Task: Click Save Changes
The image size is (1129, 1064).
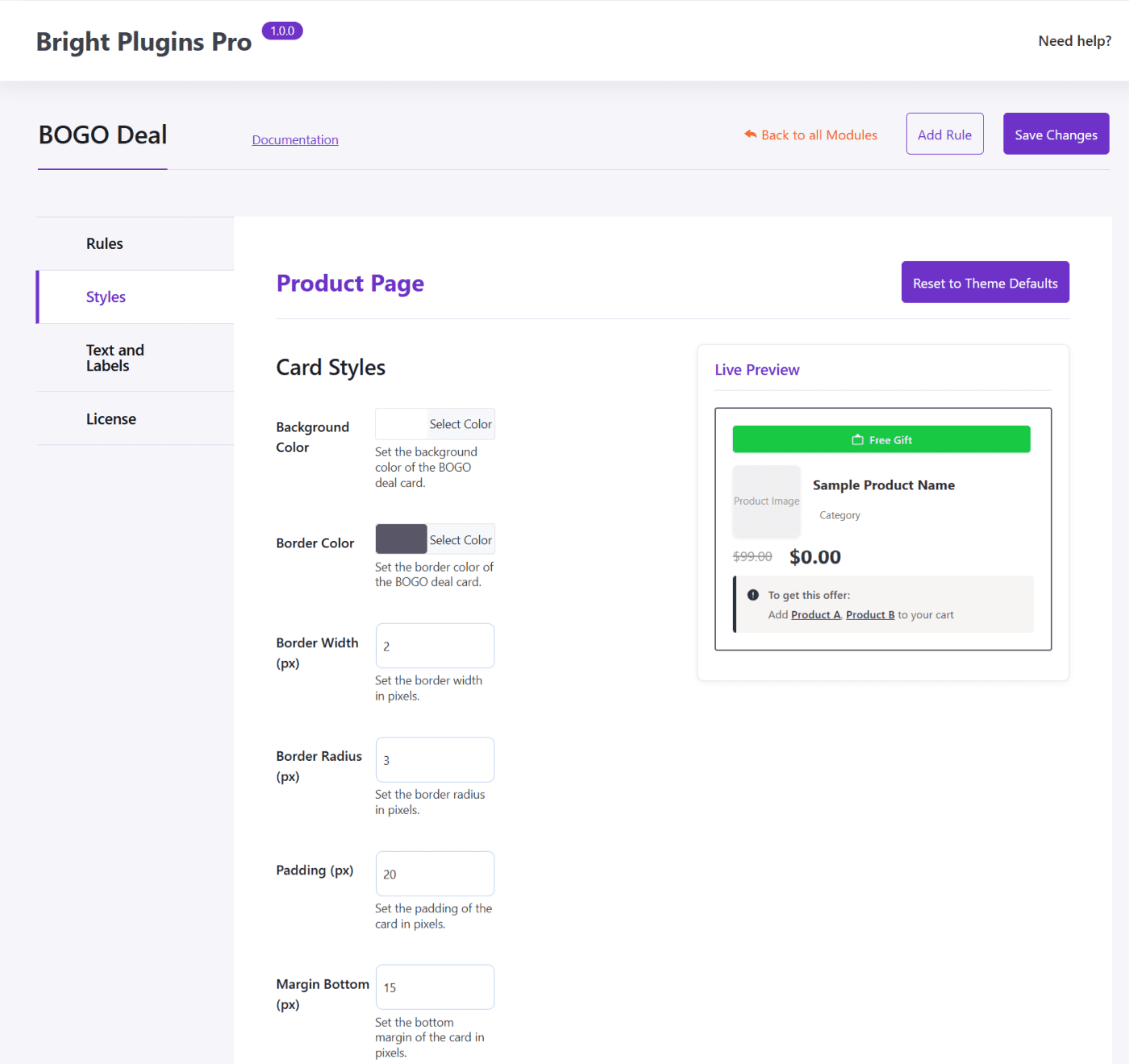Action: pyautogui.click(x=1056, y=134)
